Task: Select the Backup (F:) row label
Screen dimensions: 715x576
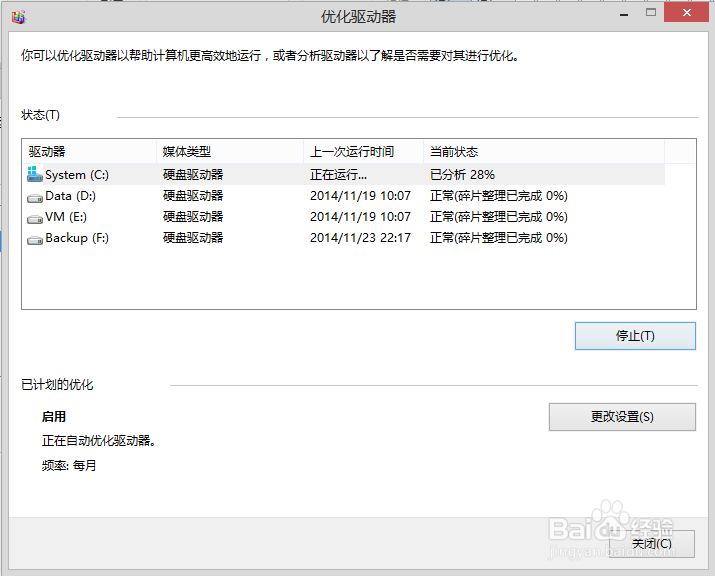Action: point(77,238)
